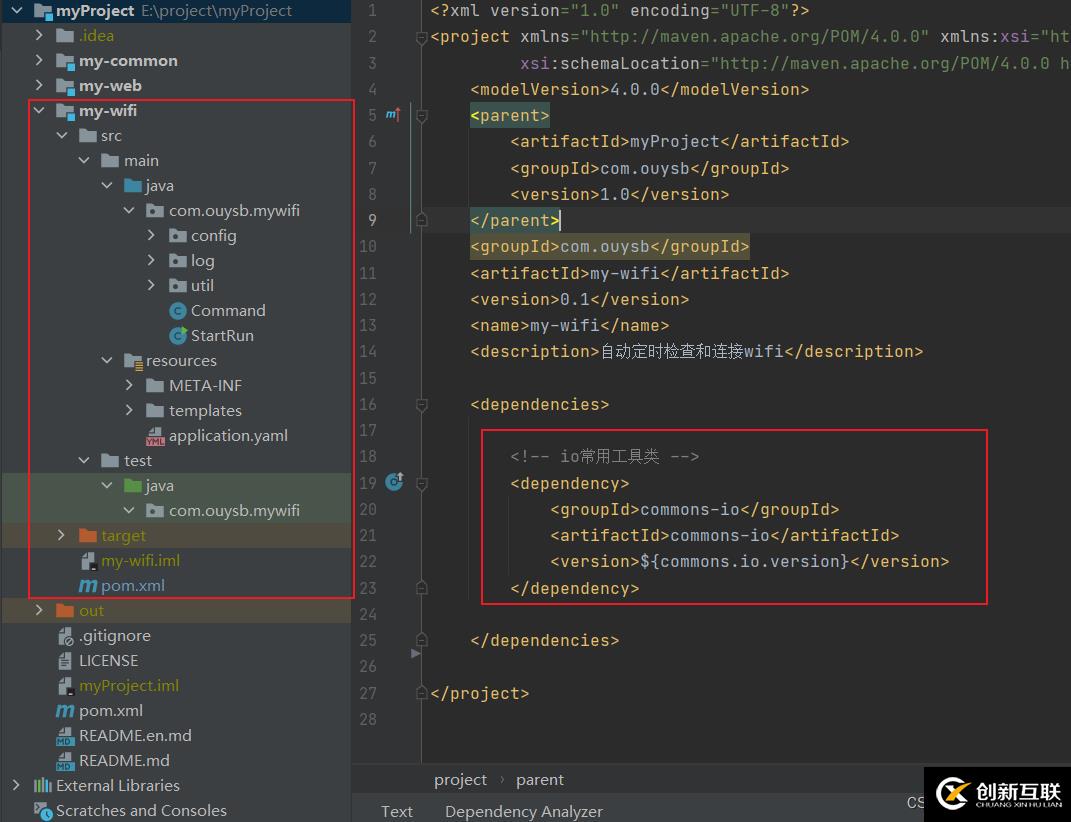Screen dimensions: 1071x822
Task: Click the README.en.md markdown icon
Action: (x=66, y=736)
